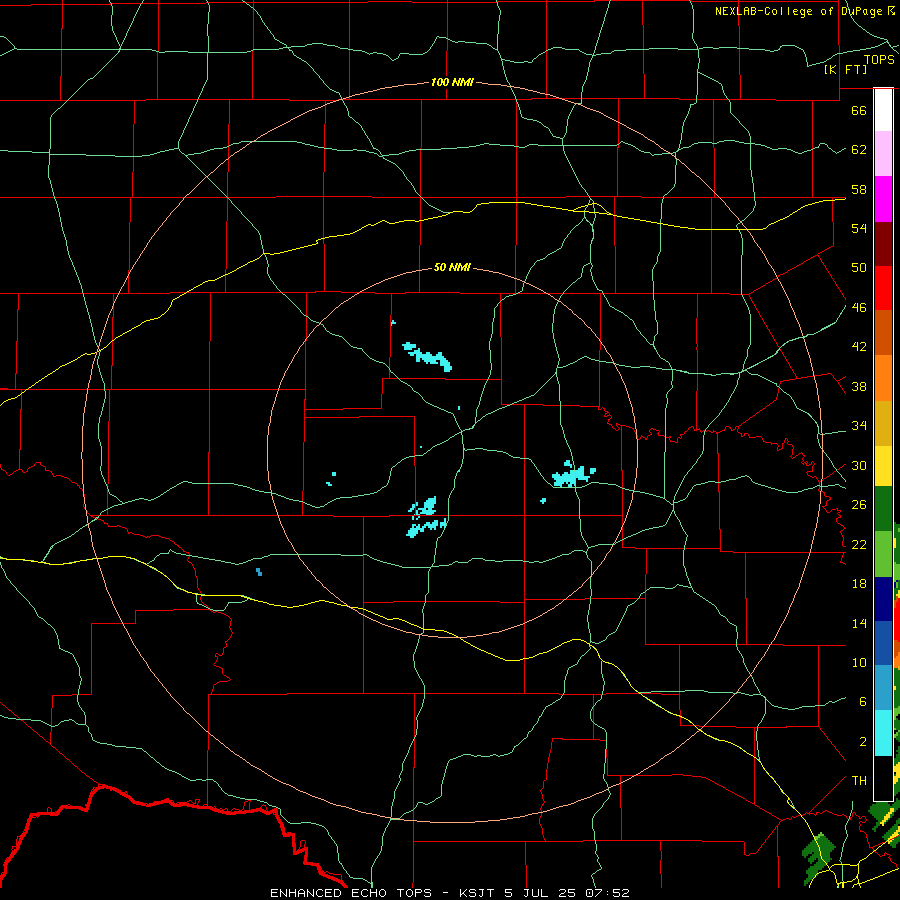Click the "62" legend value

click(x=859, y=150)
